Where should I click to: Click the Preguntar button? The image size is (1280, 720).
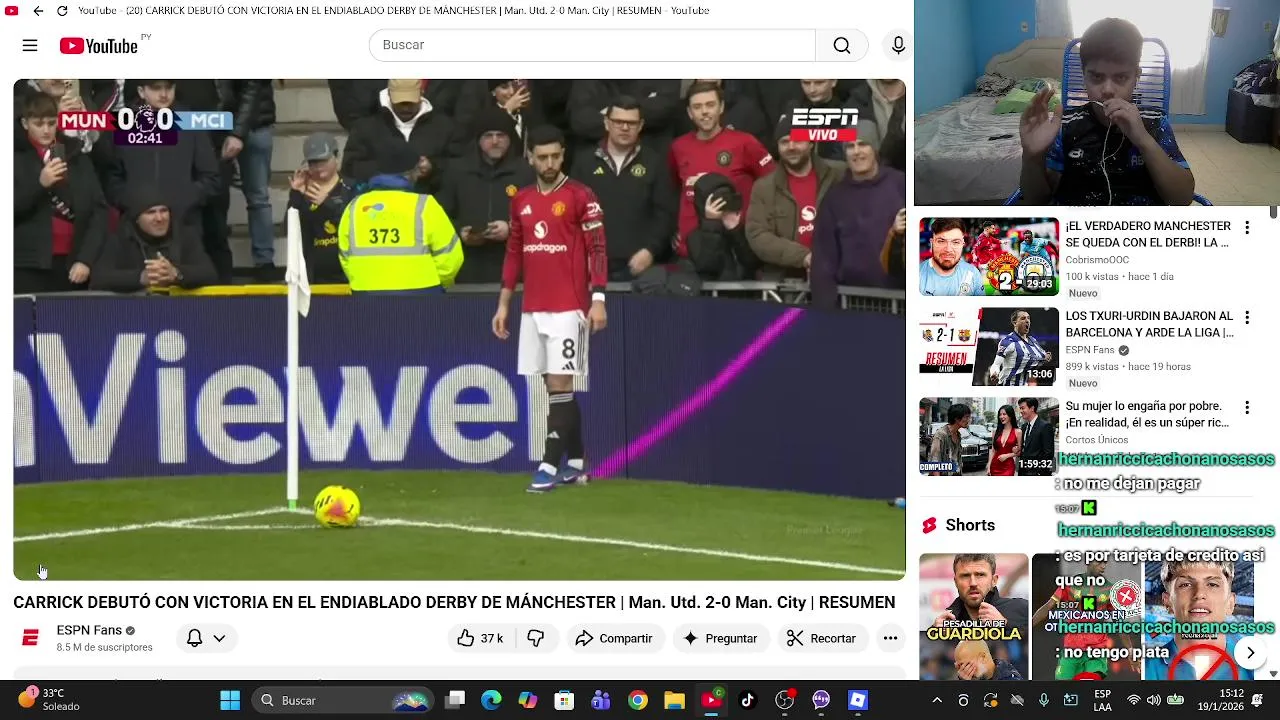[719, 638]
